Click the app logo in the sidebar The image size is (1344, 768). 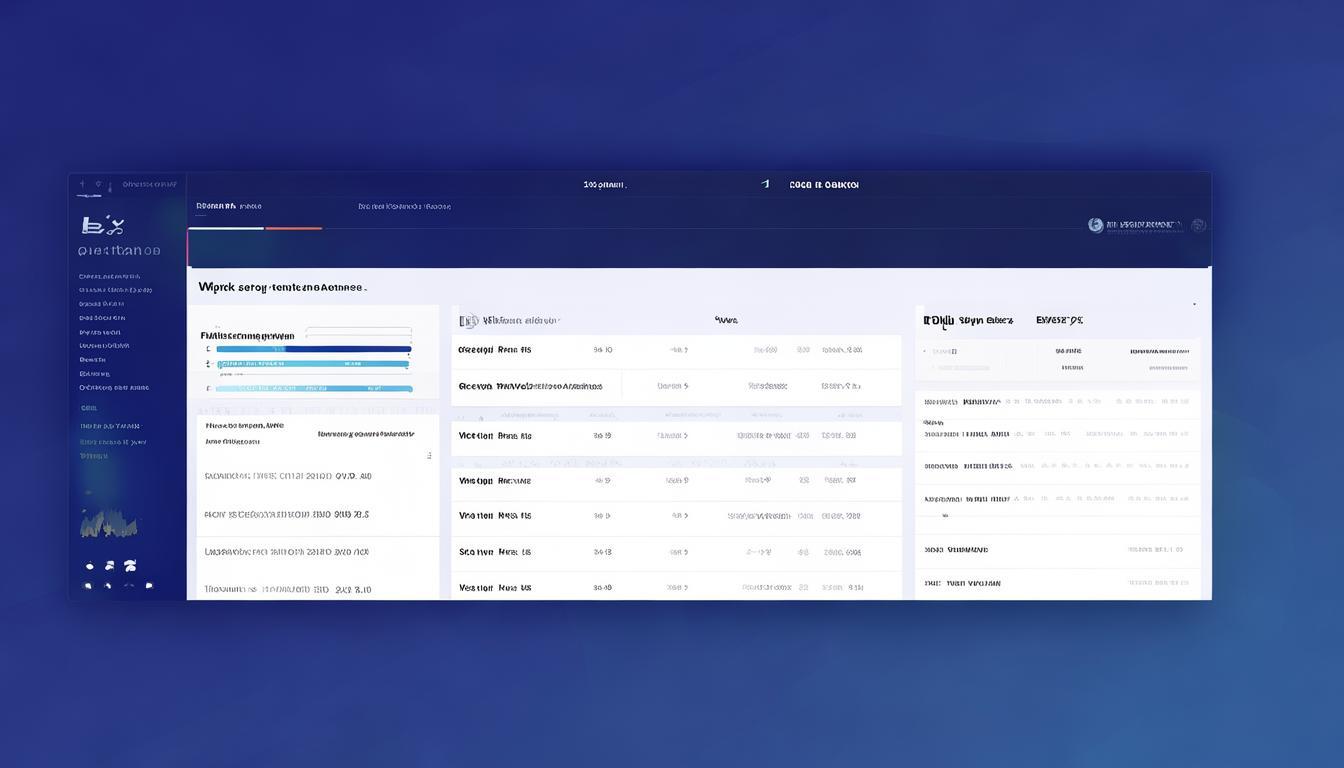[x=101, y=225]
